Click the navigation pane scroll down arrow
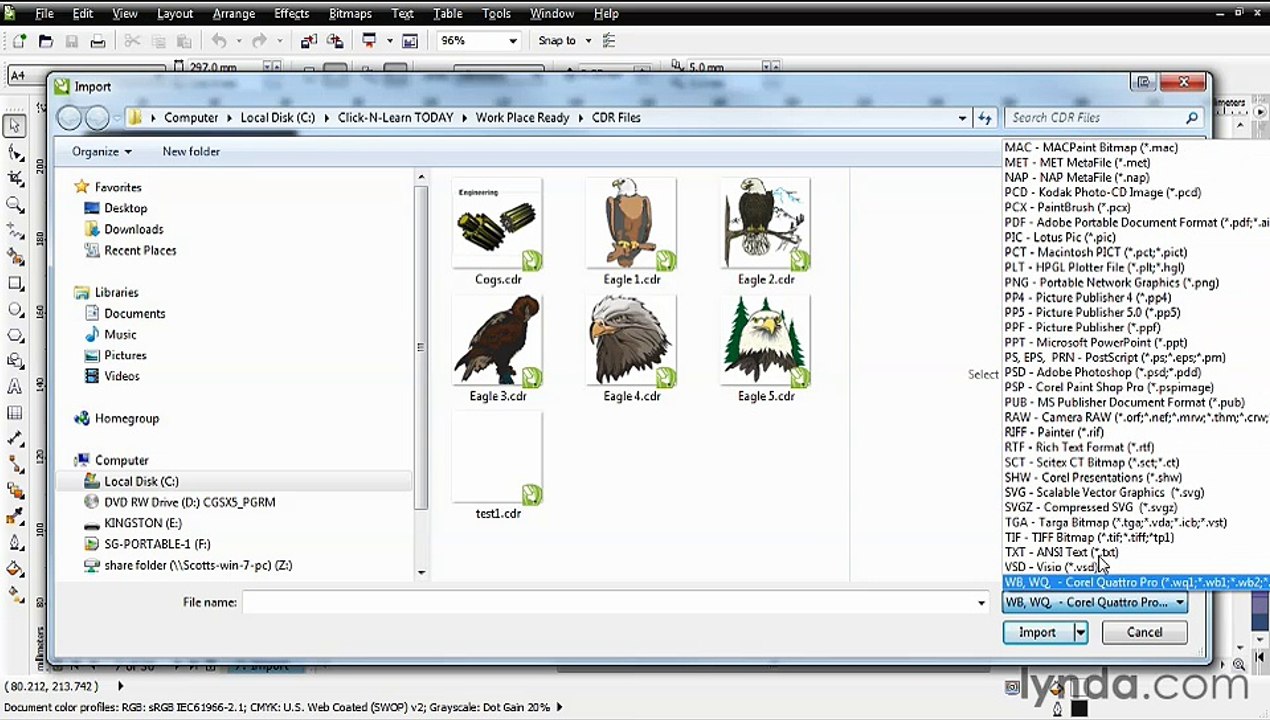This screenshot has width=1270, height=720. (421, 573)
